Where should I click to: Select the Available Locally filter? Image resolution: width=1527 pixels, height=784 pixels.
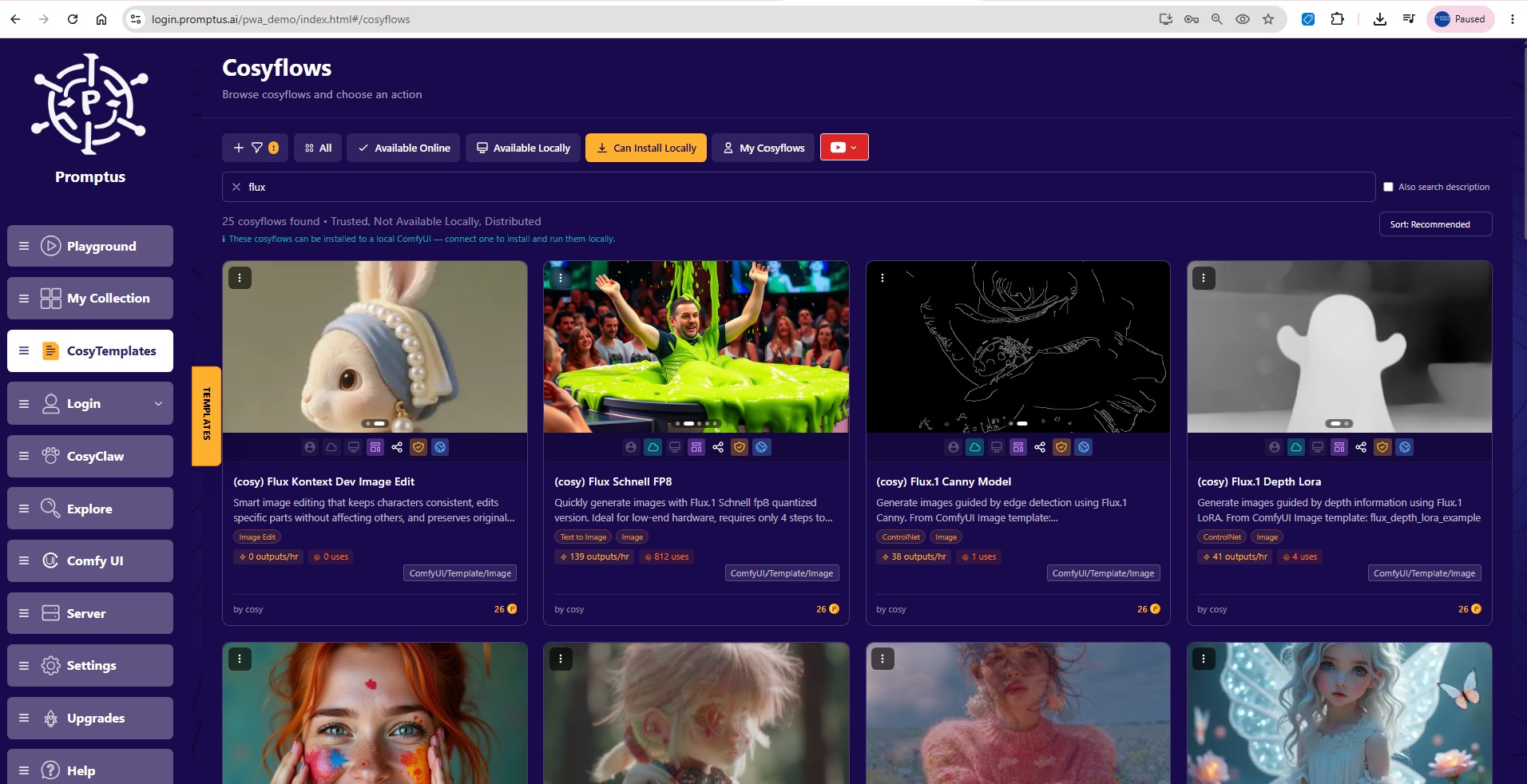(x=523, y=148)
